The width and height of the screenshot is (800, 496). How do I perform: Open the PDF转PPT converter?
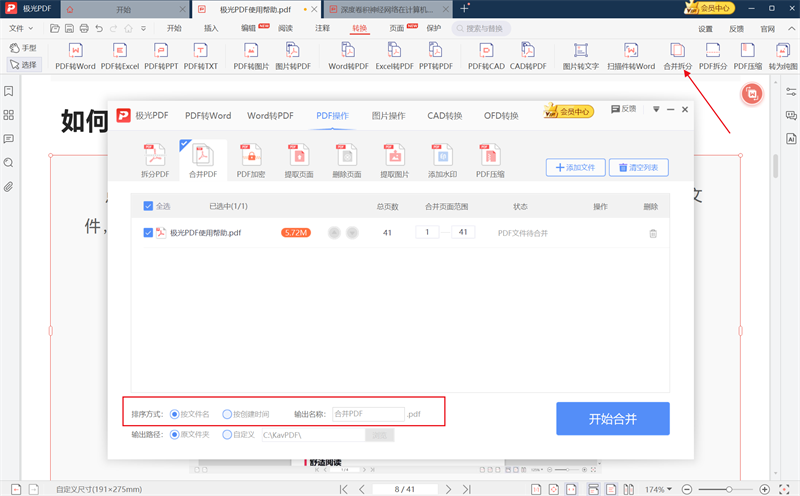[161, 57]
